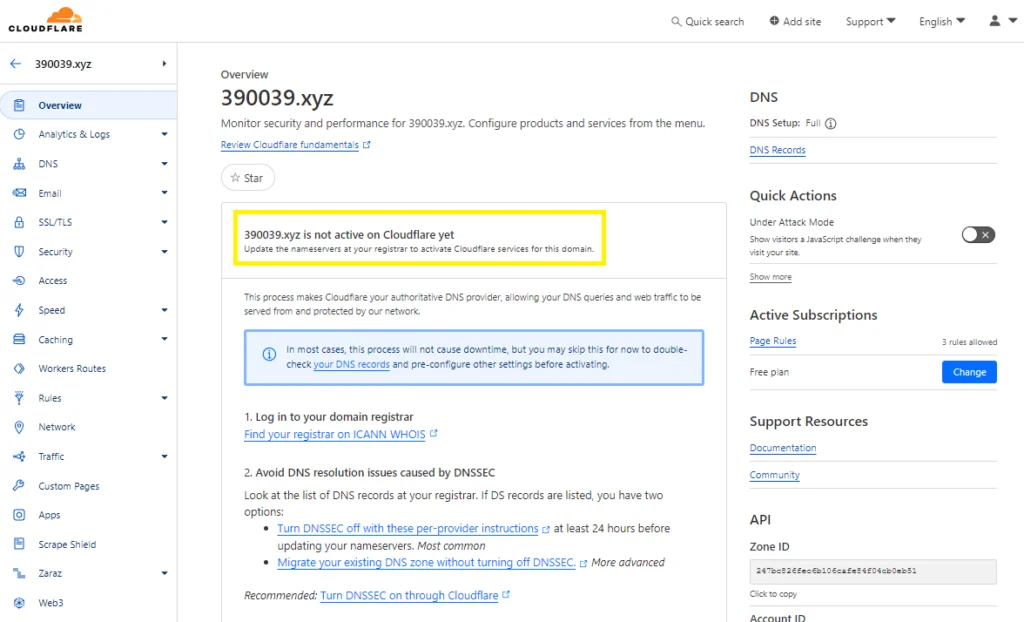
Task: Open the Documentation link
Action: (x=783, y=448)
